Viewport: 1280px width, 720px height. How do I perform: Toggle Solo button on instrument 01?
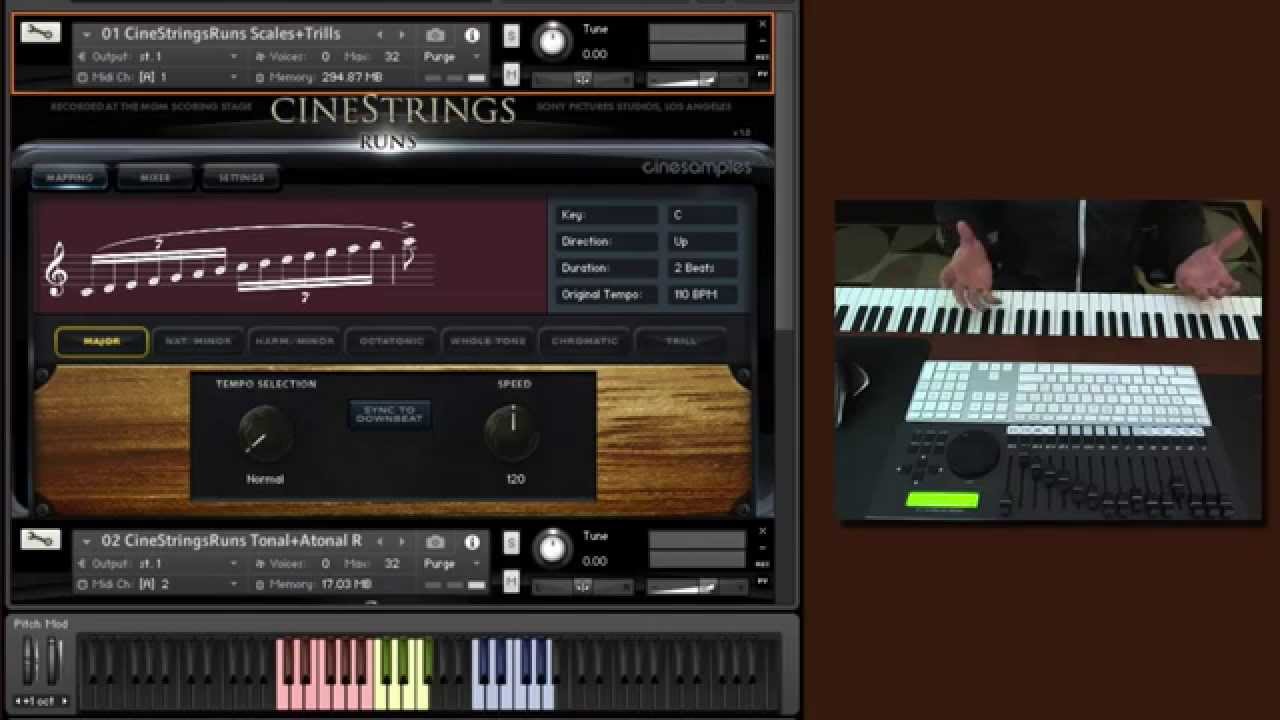(511, 35)
